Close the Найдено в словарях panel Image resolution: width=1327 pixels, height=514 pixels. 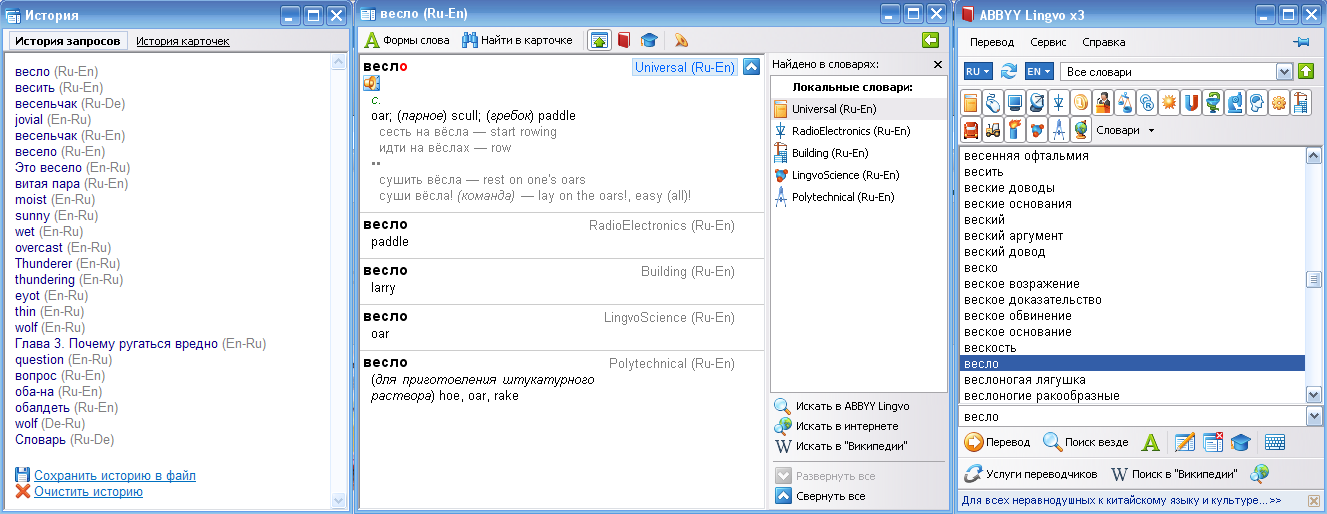click(937, 64)
